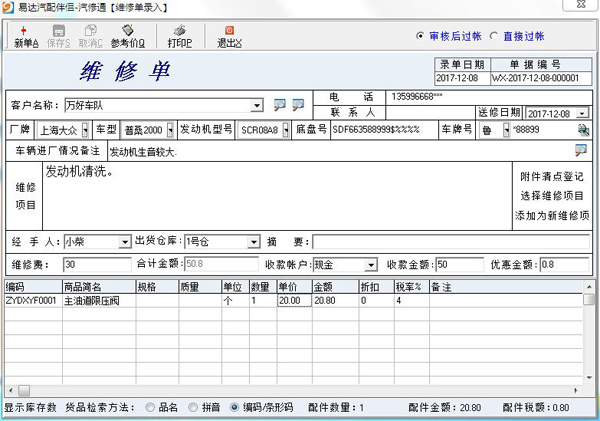The height and width of the screenshot is (421, 600).
Task: Open the 客户名称 customer dropdown
Action: point(257,105)
